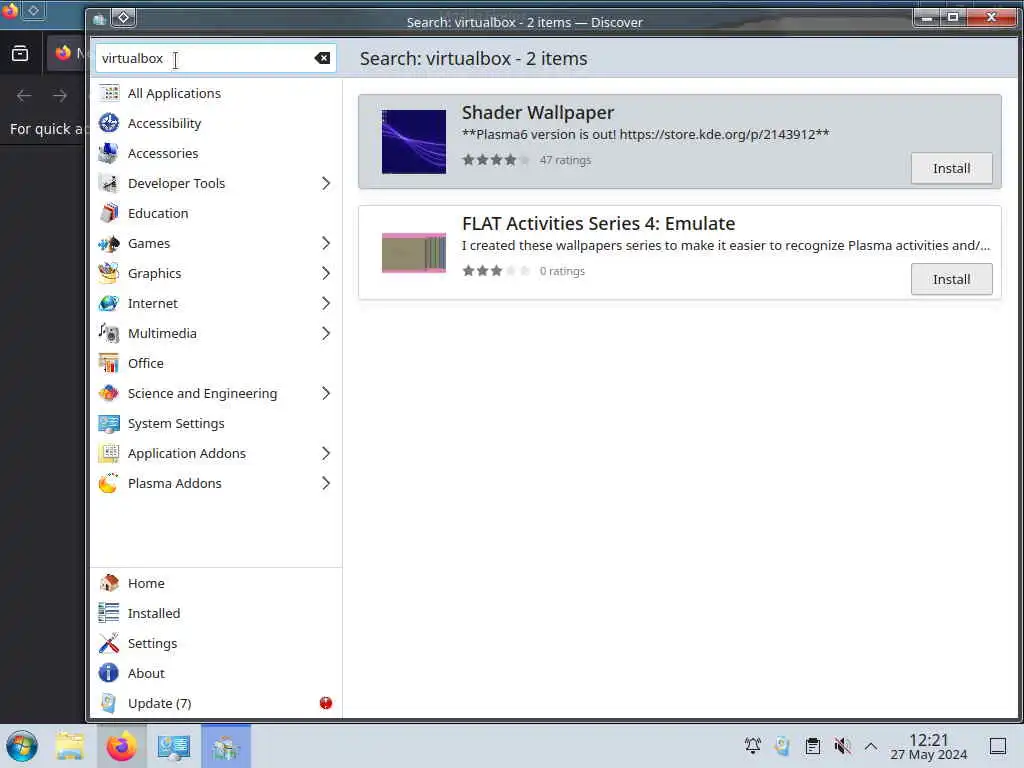Open the Discover Settings page
Image resolution: width=1024 pixels, height=768 pixels.
(216, 643)
